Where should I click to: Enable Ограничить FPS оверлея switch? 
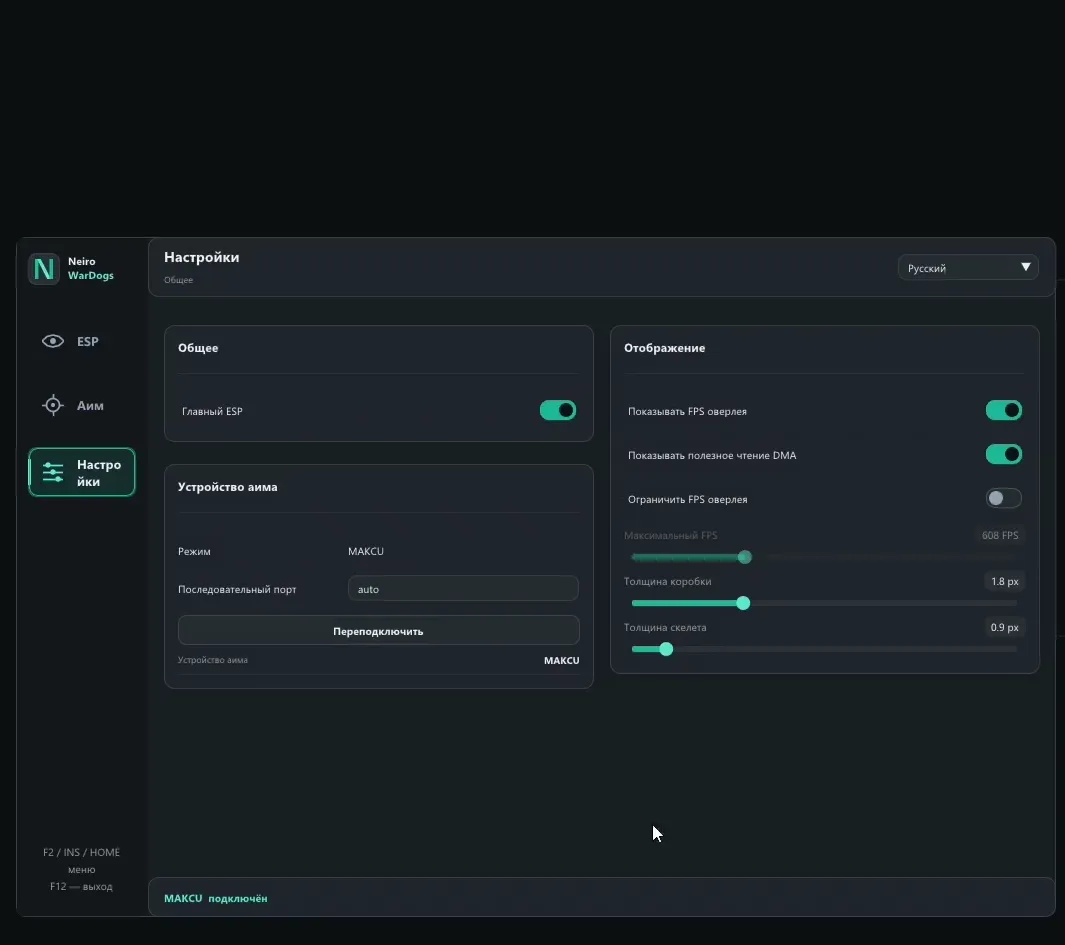[1003, 499]
